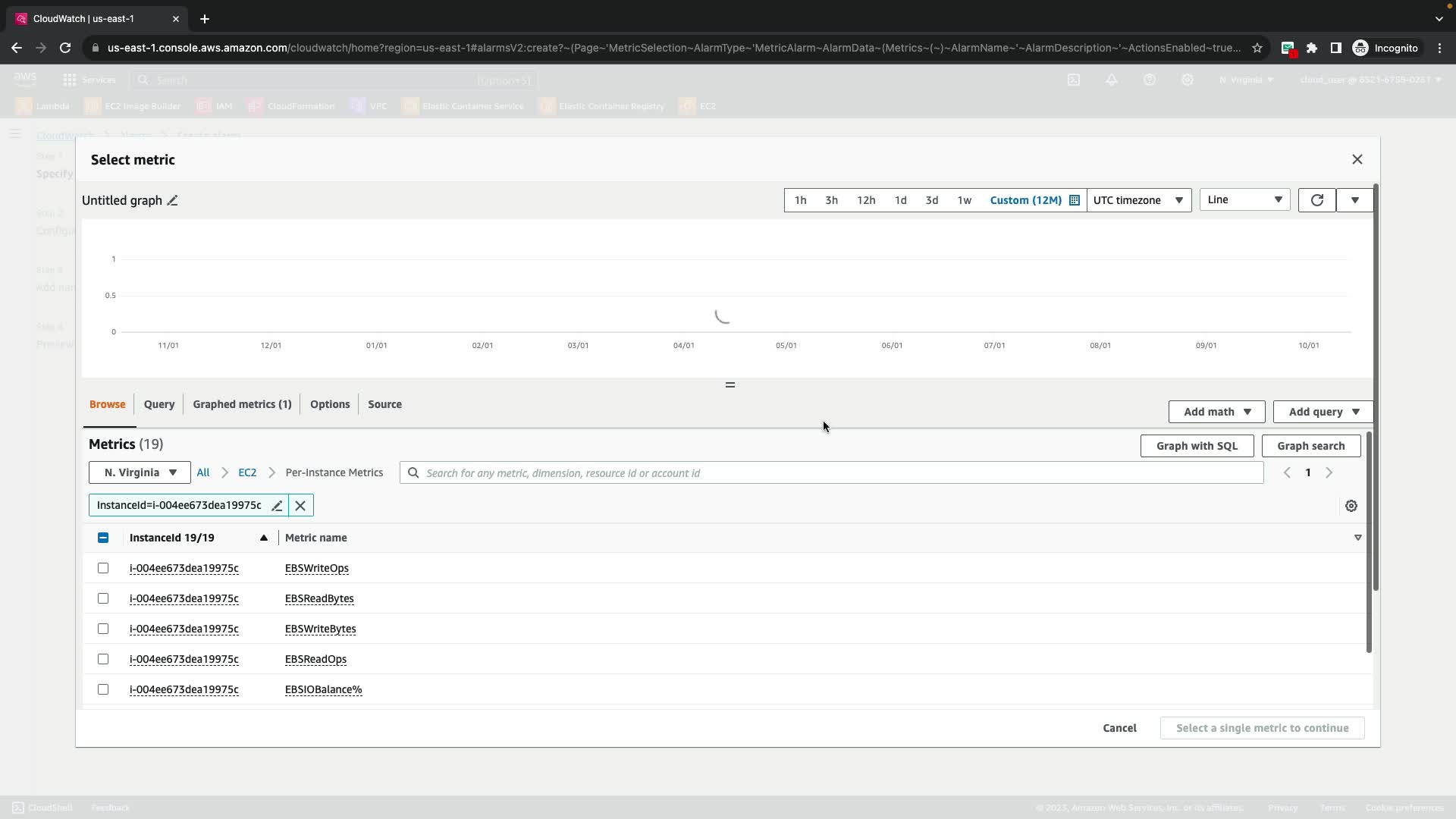
Task: Click the pencil icon beside Untitled graph
Action: 173,201
